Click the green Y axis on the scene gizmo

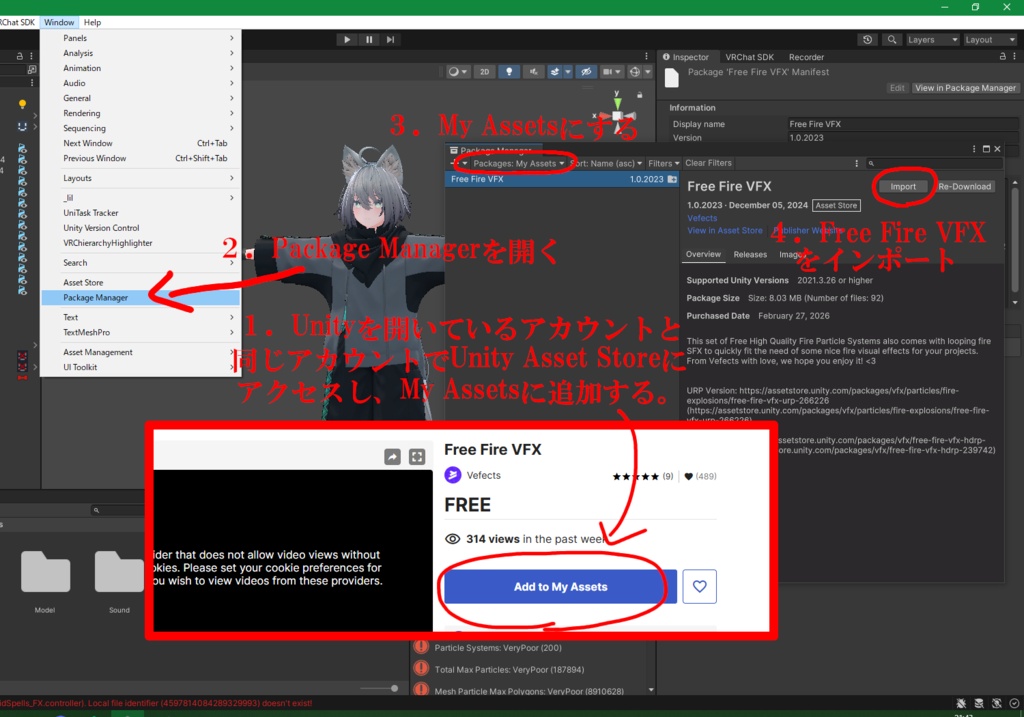point(617,102)
